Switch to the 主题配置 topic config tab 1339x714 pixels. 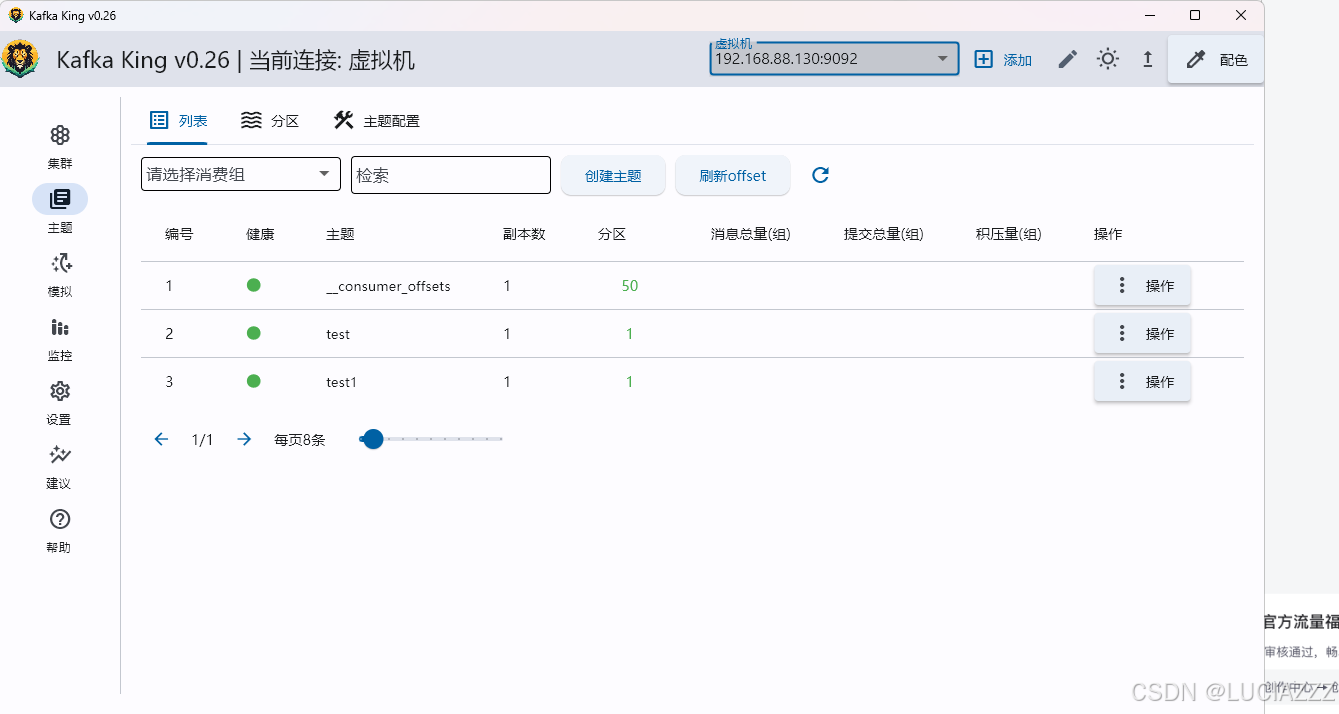[x=376, y=121]
